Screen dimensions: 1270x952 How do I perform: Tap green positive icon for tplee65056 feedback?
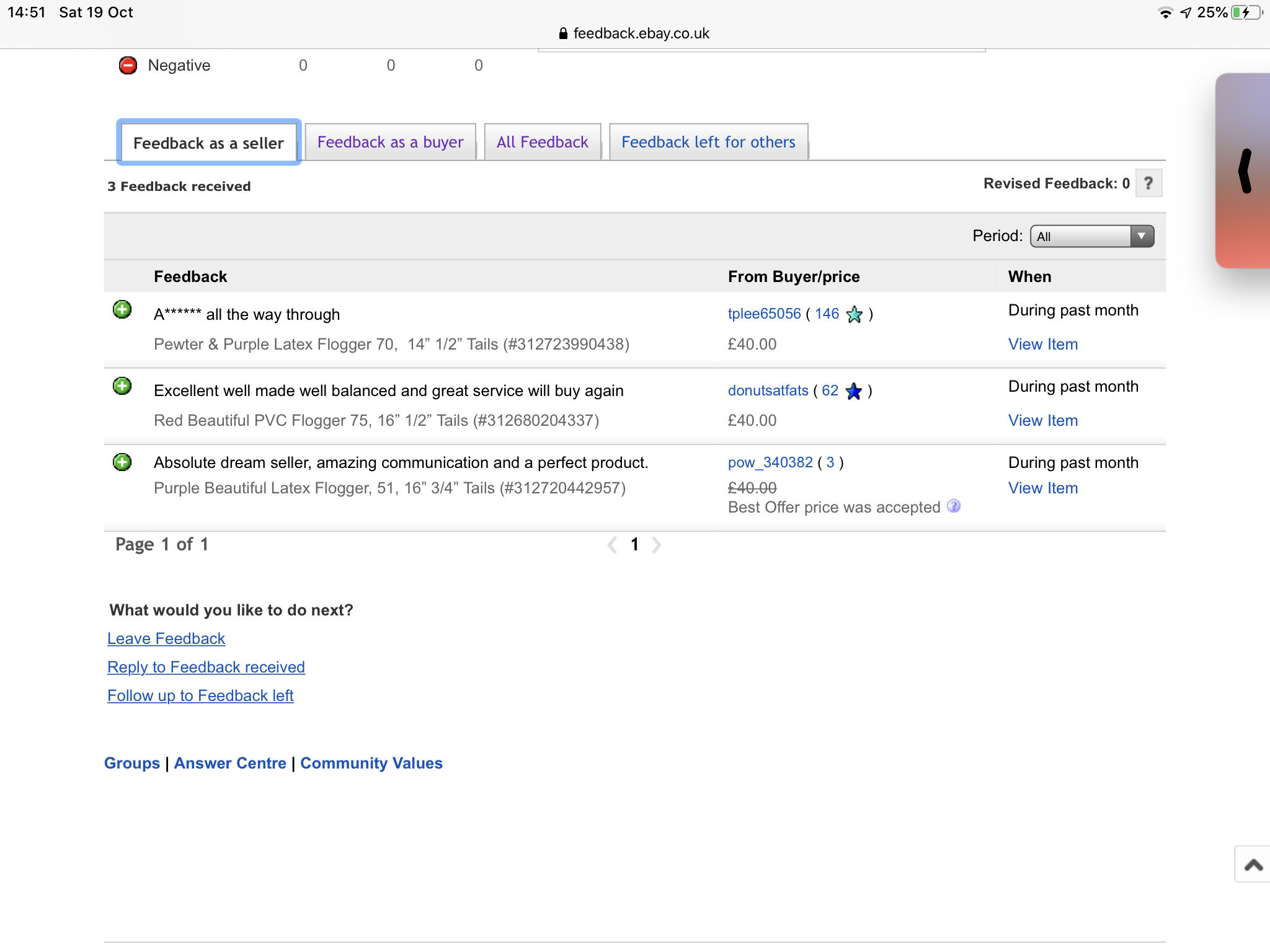[x=122, y=309]
